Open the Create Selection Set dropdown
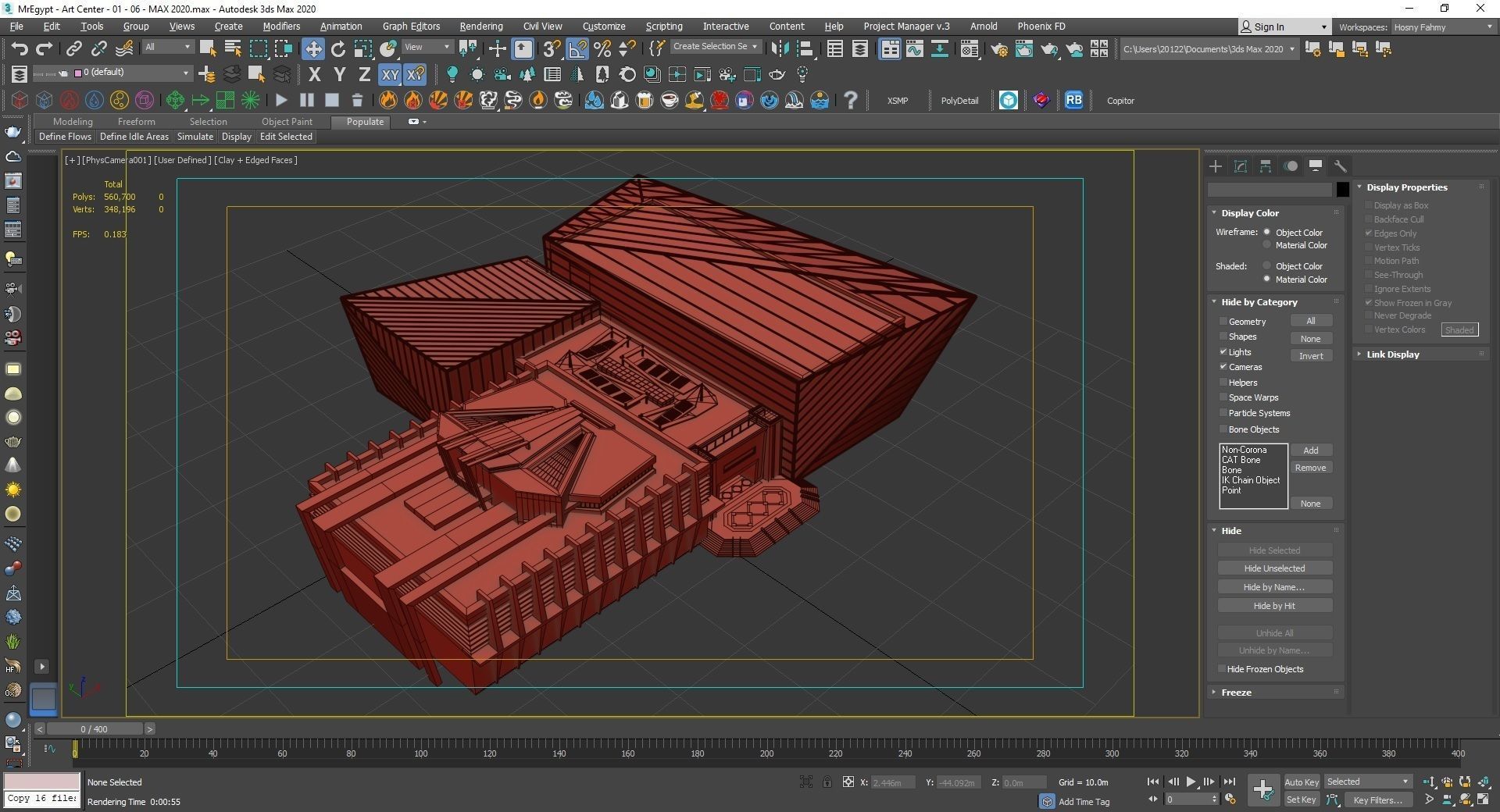The width and height of the screenshot is (1500, 812). 715,47
